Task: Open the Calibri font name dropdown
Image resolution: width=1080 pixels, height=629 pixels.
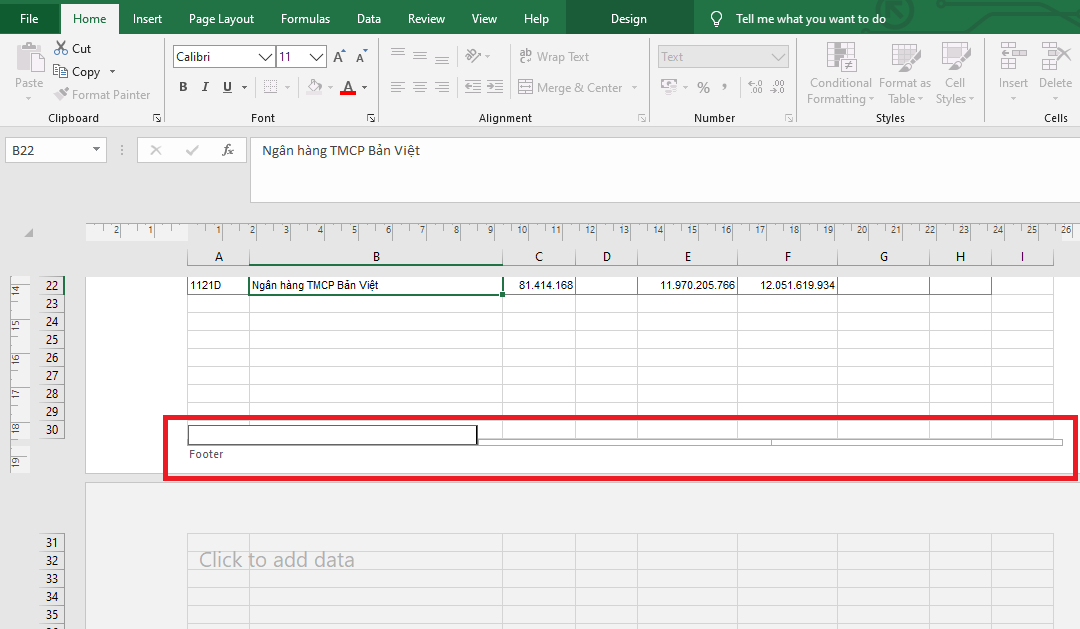Action: click(265, 57)
